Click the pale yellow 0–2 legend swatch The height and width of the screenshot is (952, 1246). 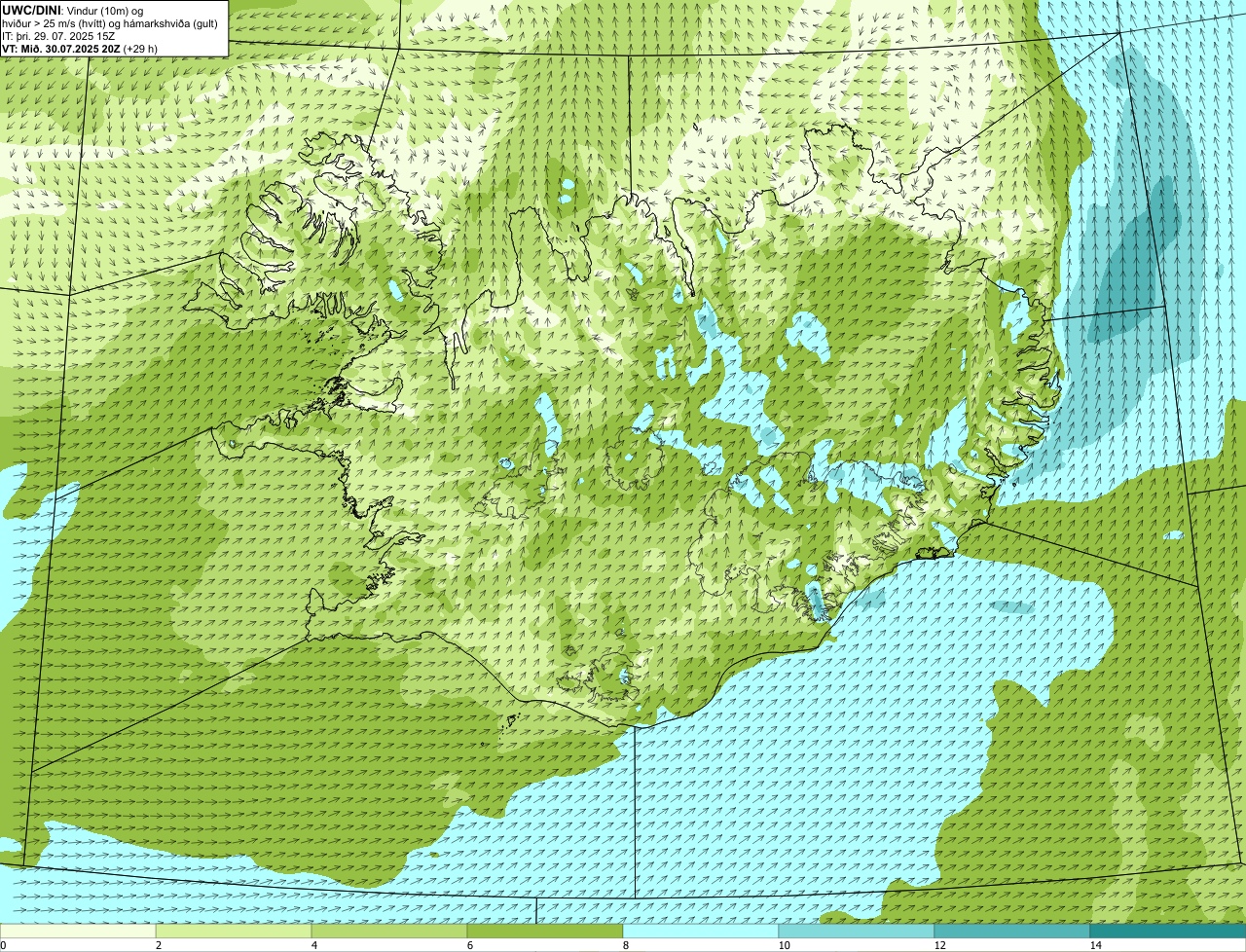78,932
